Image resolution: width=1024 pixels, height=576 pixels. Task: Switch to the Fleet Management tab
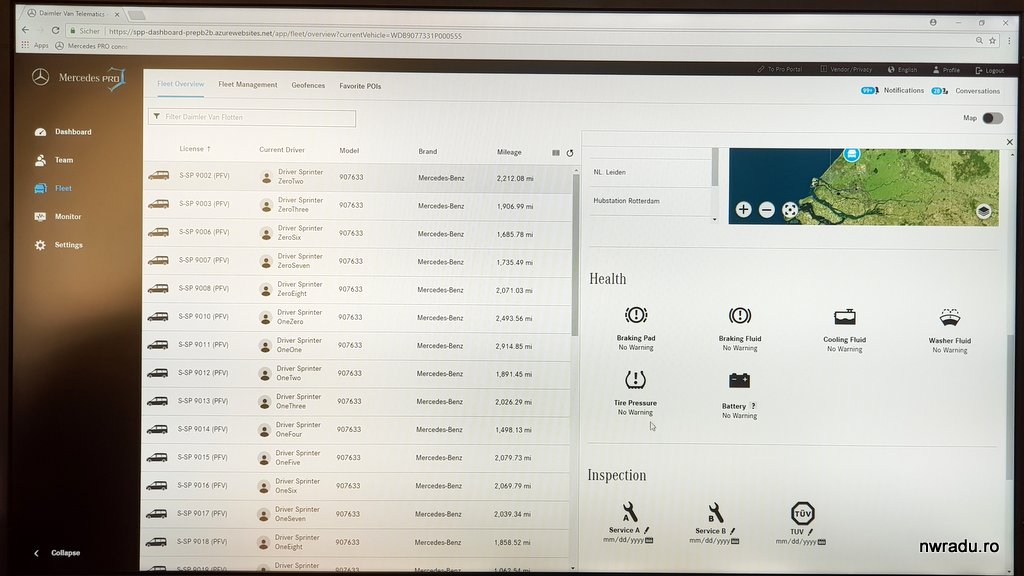click(x=248, y=85)
